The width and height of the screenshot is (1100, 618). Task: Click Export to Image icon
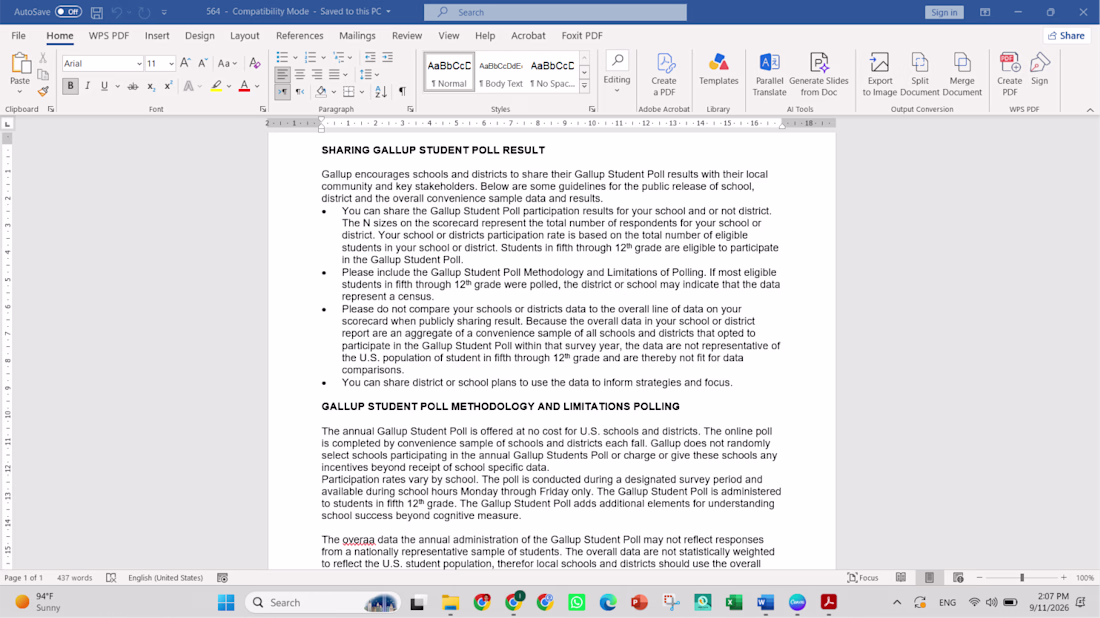point(880,74)
